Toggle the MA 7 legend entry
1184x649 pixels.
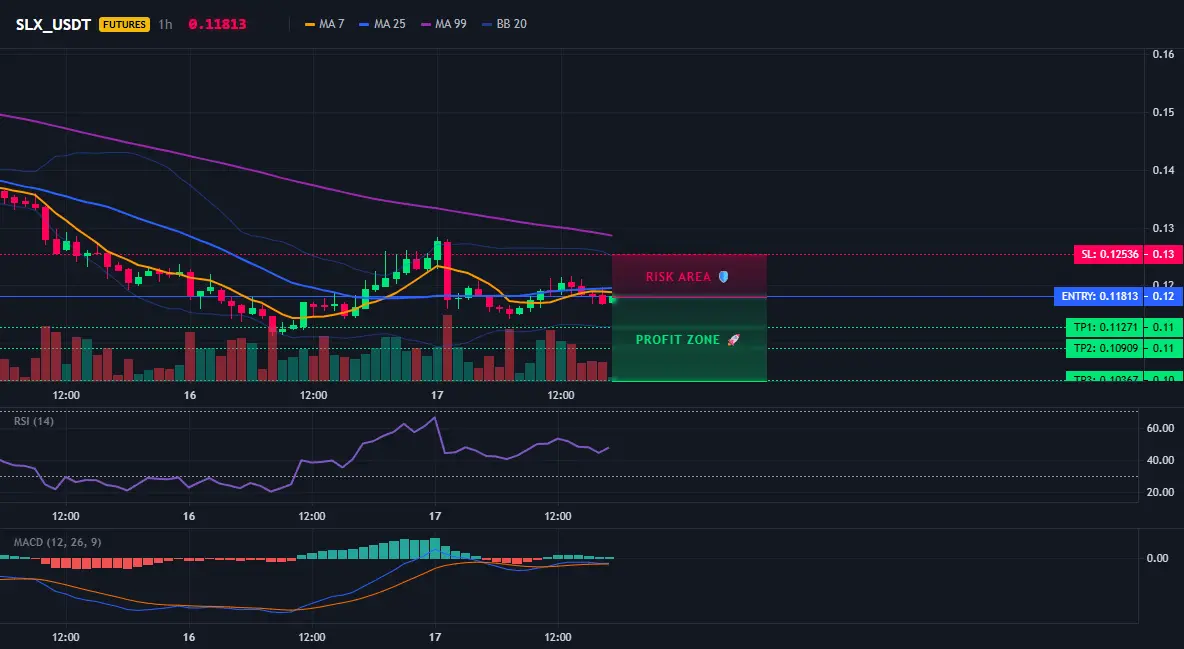tap(325, 24)
